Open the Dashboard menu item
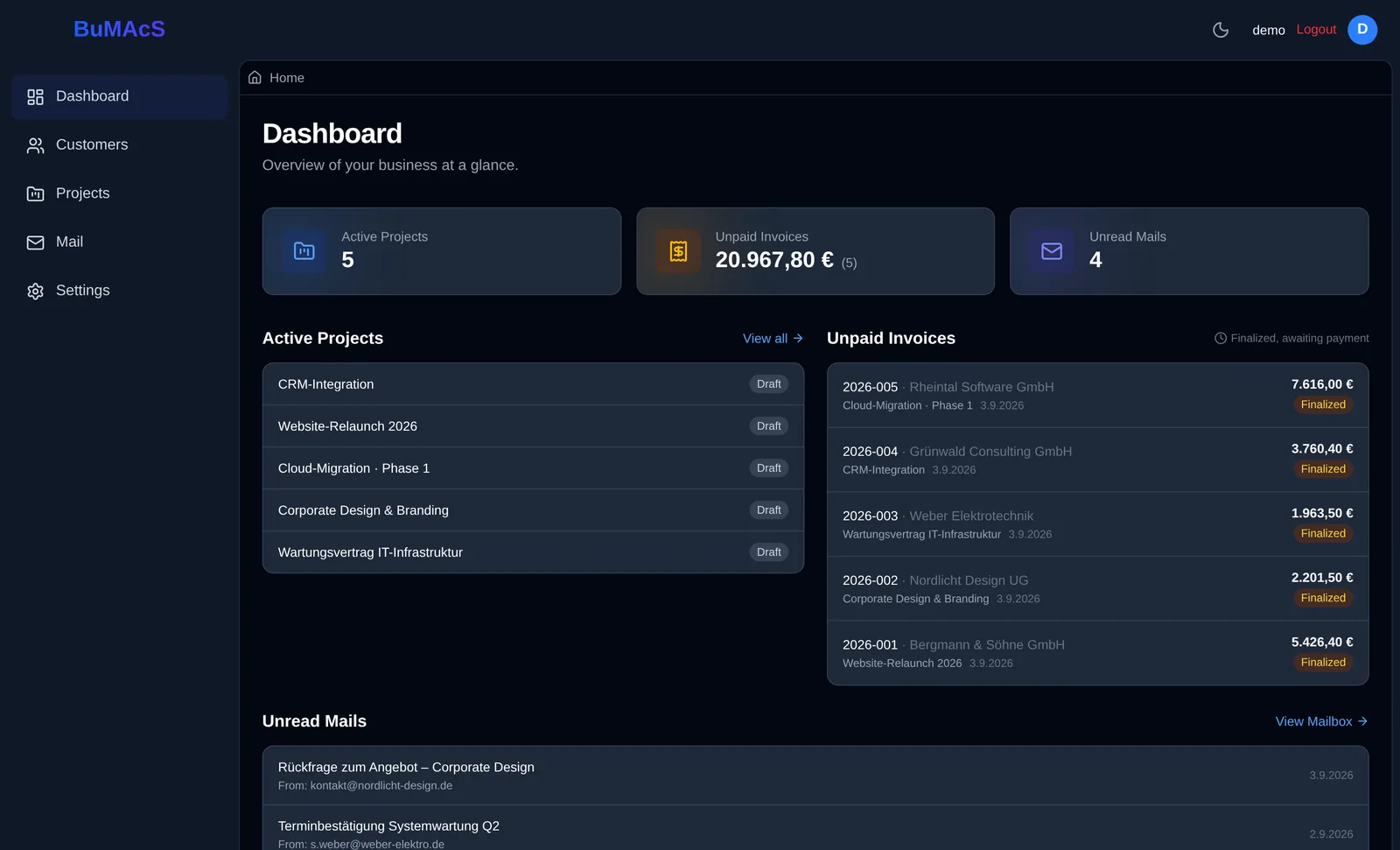The image size is (1400, 850). (120, 96)
